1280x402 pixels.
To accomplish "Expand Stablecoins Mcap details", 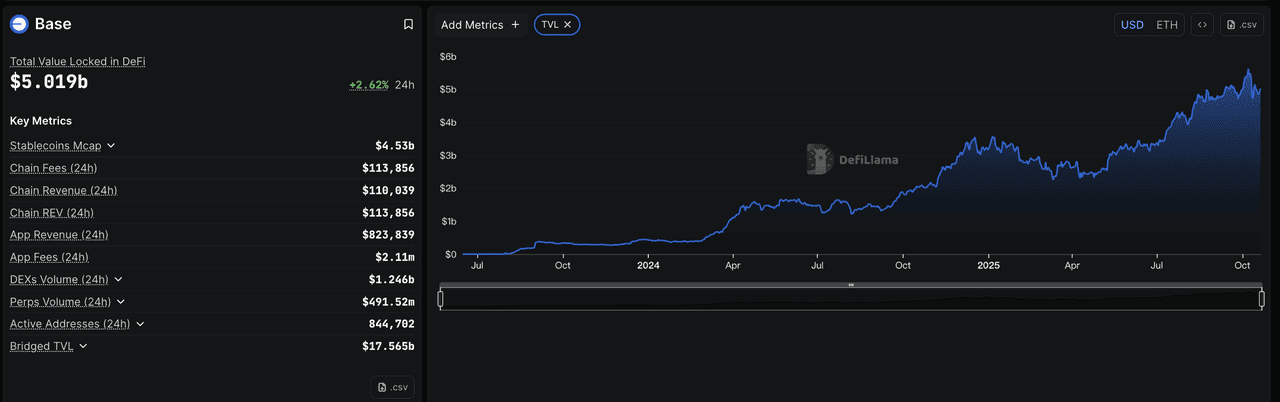I will click(111, 146).
